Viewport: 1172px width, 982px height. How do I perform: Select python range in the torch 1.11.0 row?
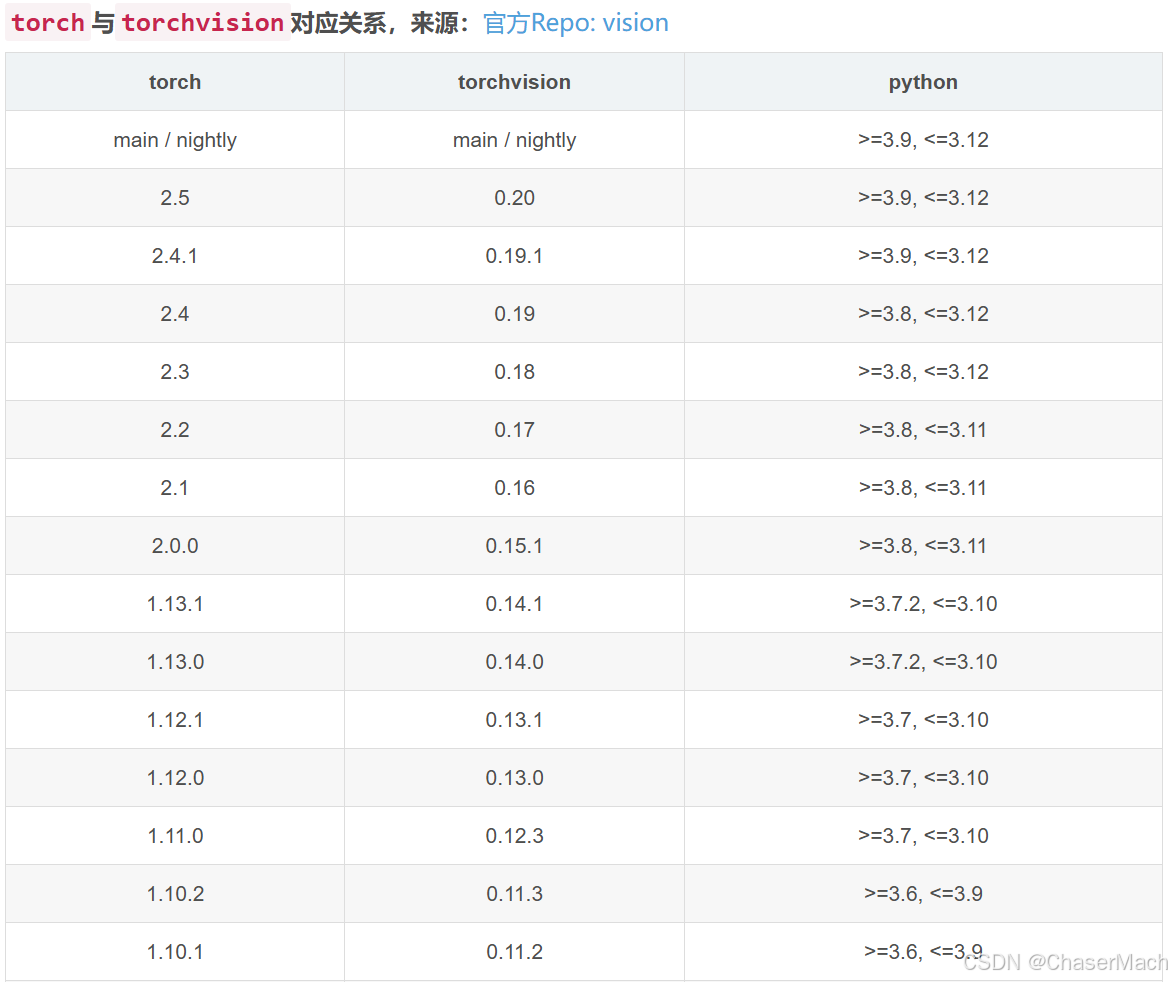(923, 836)
